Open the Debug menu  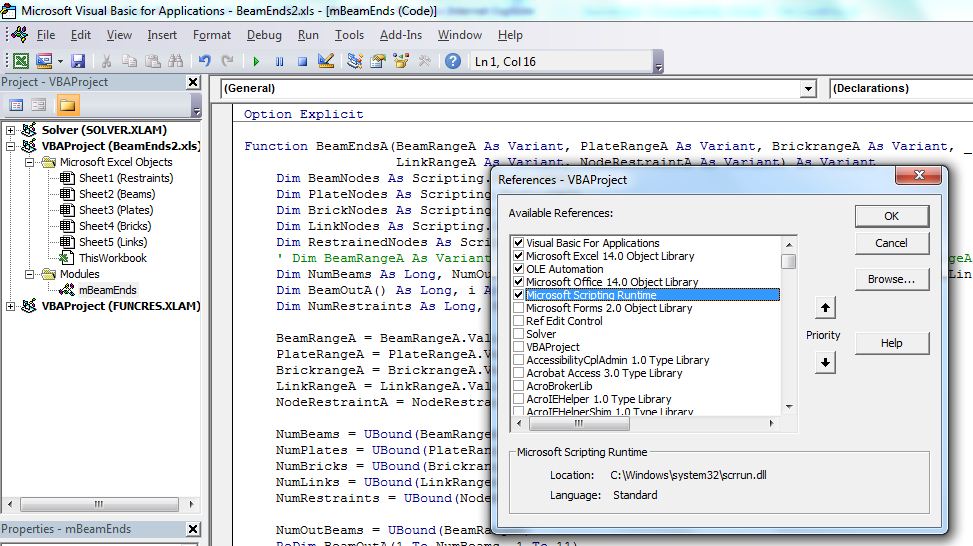264,35
